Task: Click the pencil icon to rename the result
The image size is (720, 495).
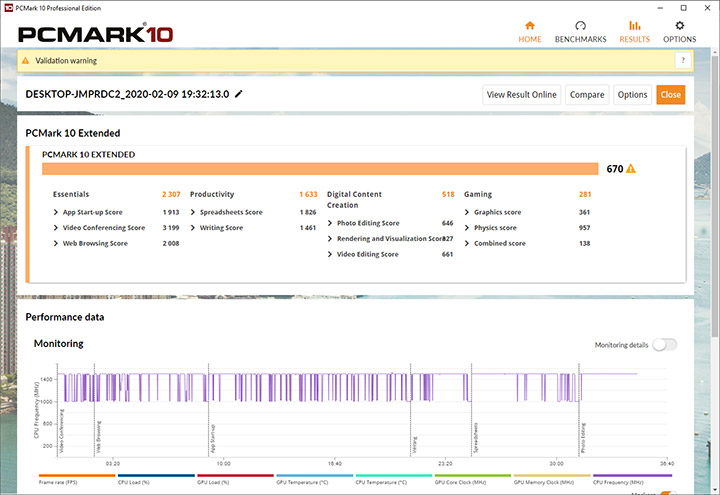Action: pyautogui.click(x=238, y=94)
